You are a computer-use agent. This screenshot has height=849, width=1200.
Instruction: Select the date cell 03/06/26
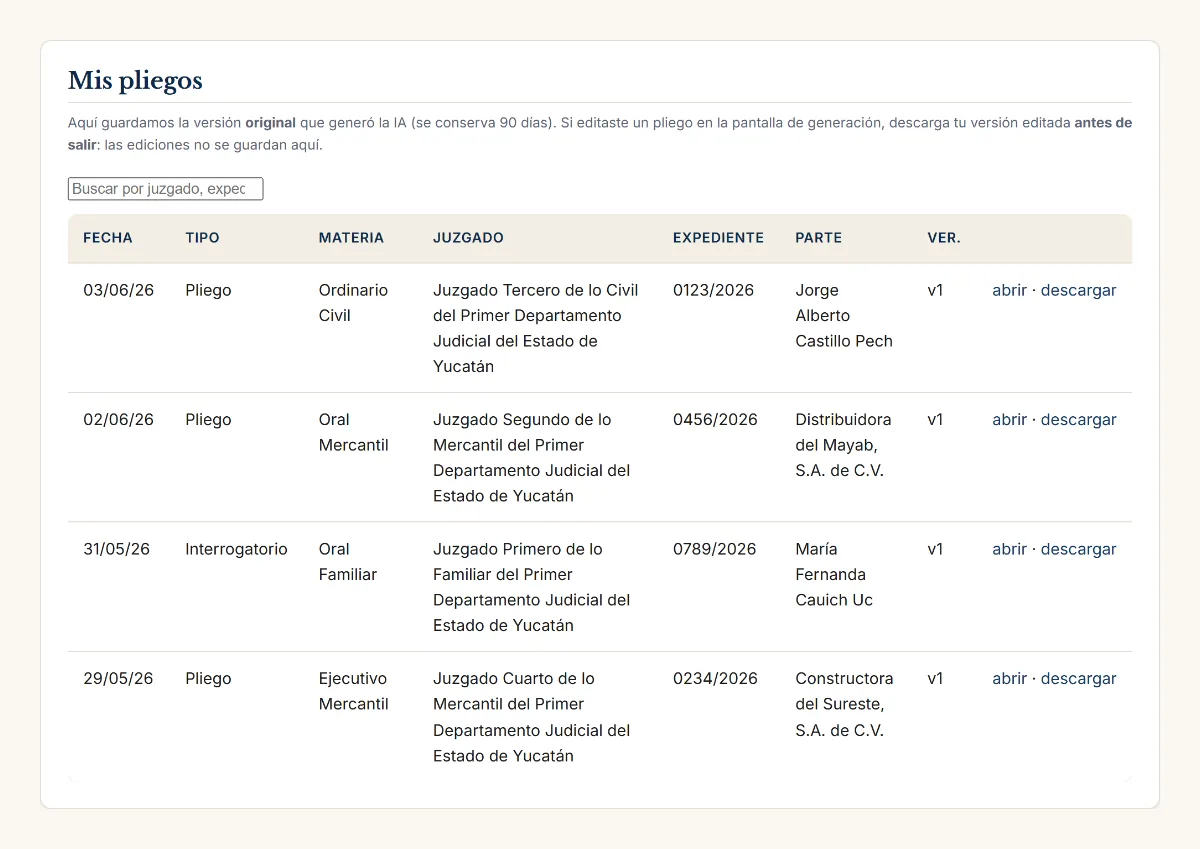[x=118, y=290]
